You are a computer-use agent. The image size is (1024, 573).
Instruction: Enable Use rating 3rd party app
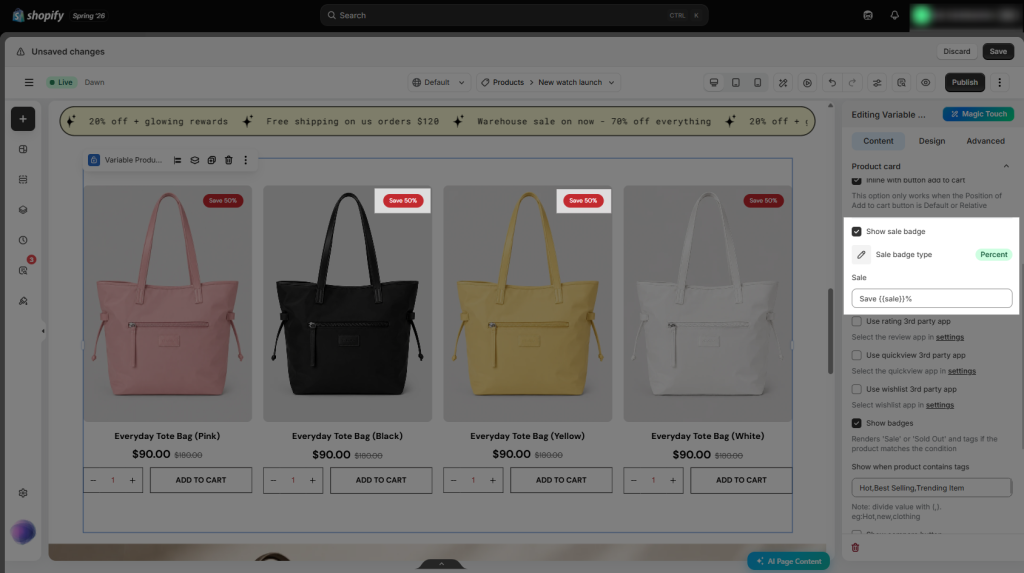click(x=857, y=321)
